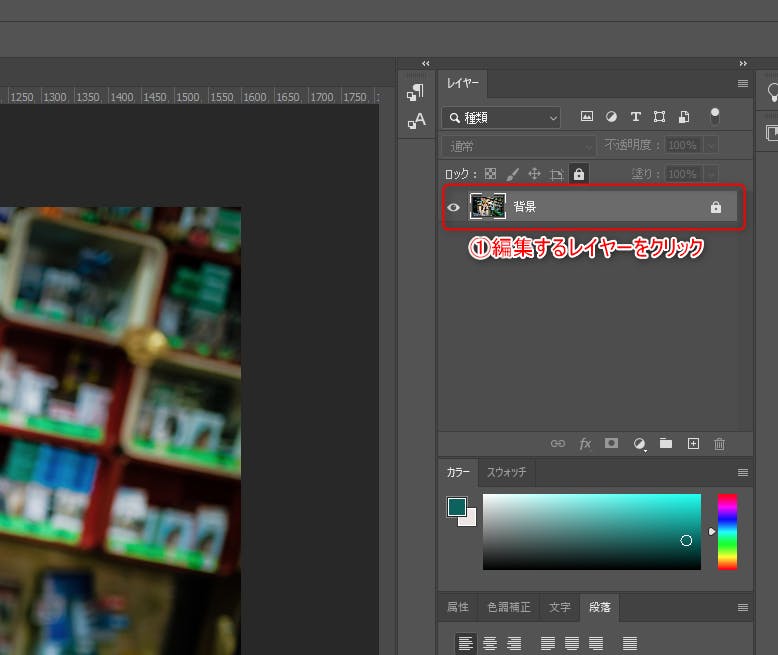Screen dimensions: 778x655
Task: Switch to the スウォッチ tab
Action: (506, 472)
